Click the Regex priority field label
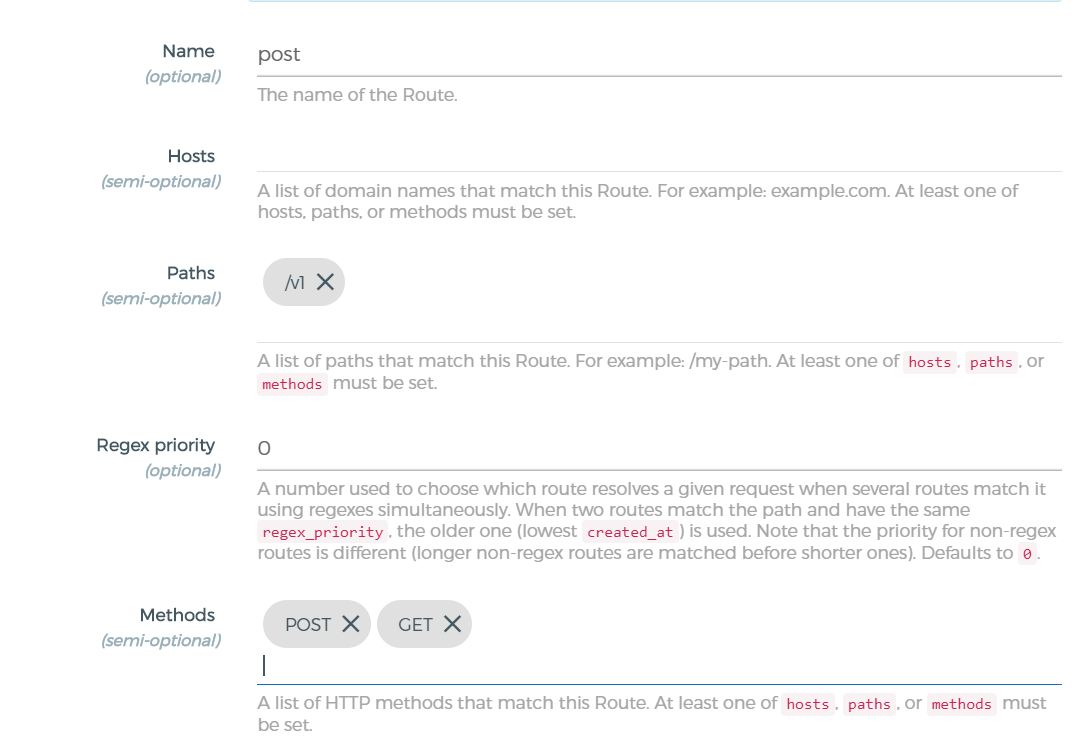This screenshot has height=740, width=1075. click(155, 445)
